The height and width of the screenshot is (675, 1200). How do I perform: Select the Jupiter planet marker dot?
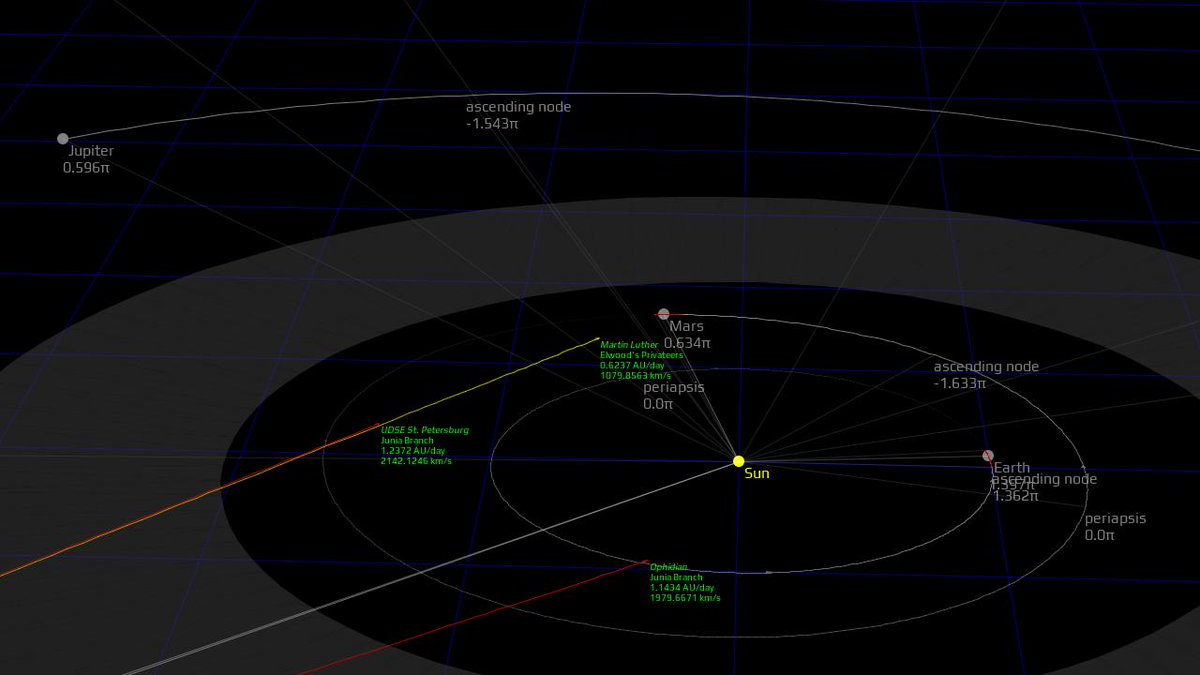pyautogui.click(x=63, y=139)
